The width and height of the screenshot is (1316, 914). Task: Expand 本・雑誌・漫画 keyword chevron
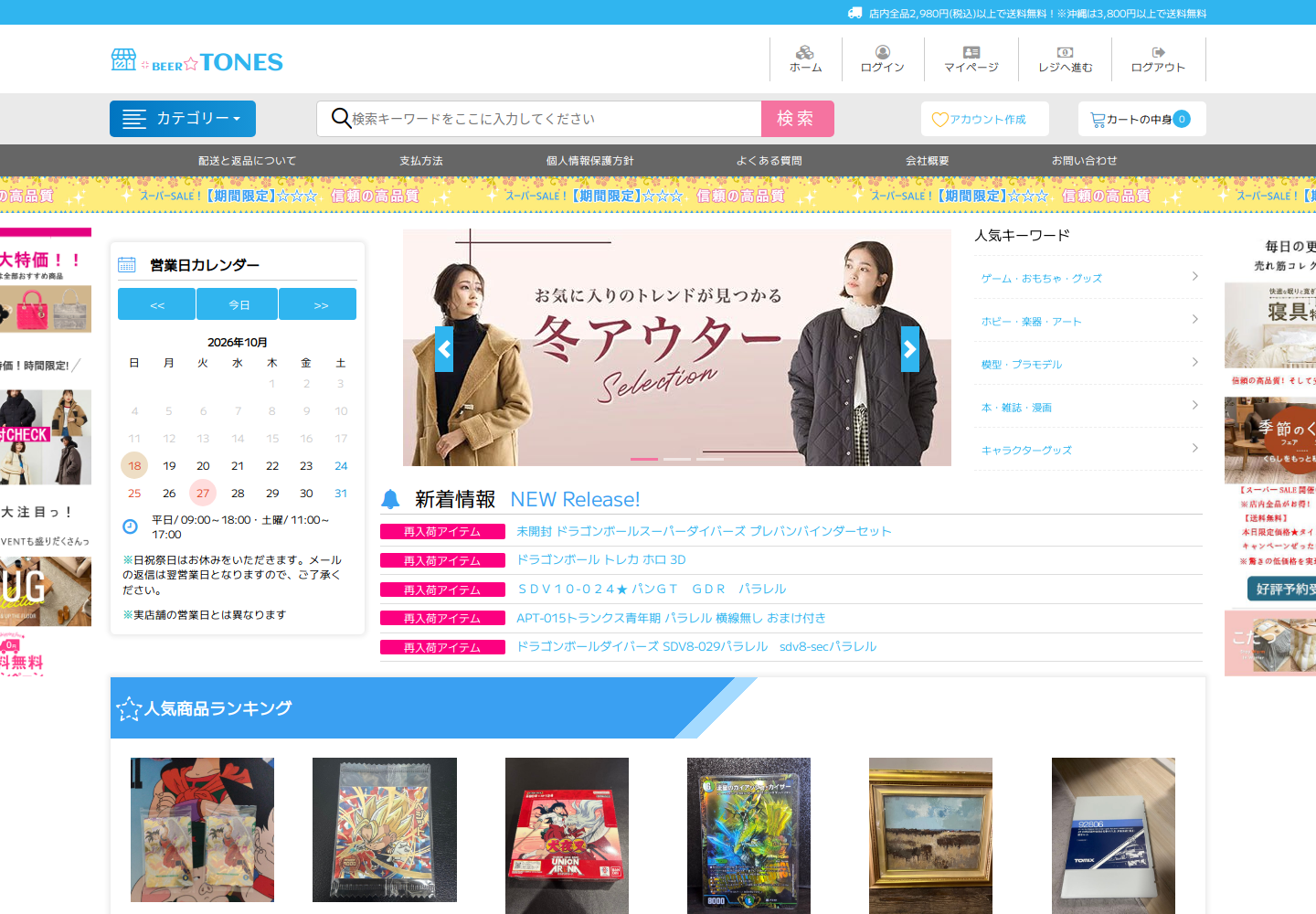coord(1194,405)
